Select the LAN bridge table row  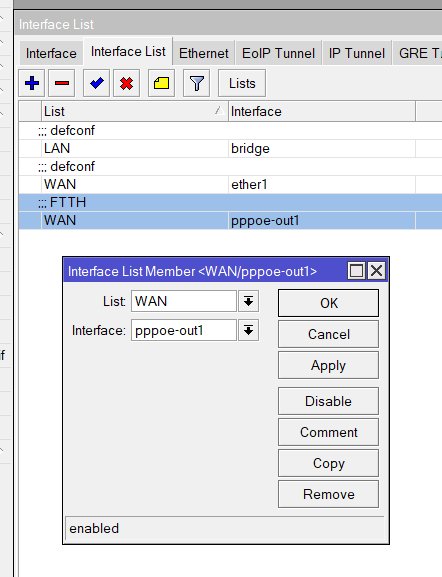230,148
